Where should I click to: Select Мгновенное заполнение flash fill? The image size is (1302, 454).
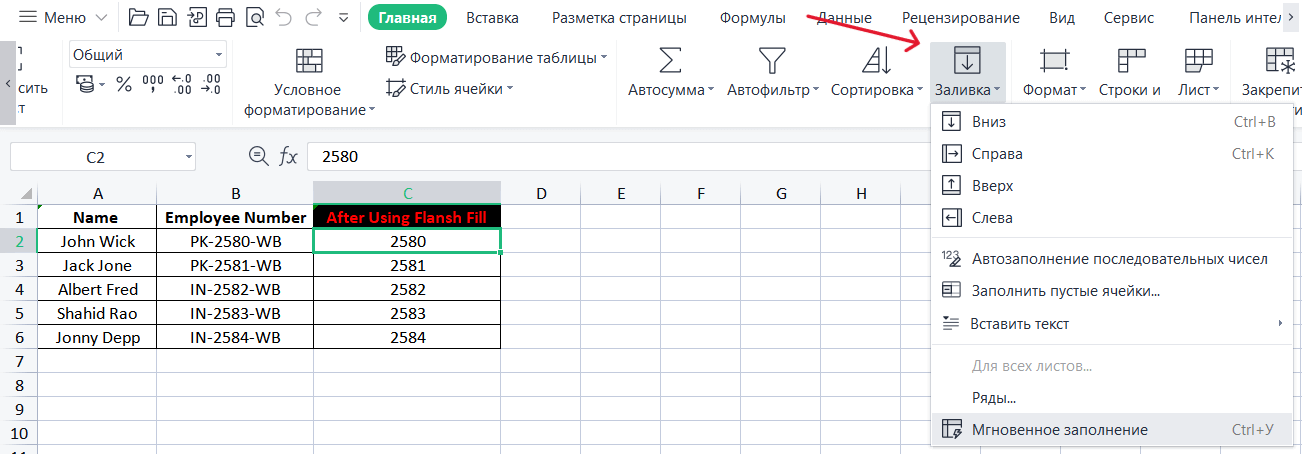1111,430
